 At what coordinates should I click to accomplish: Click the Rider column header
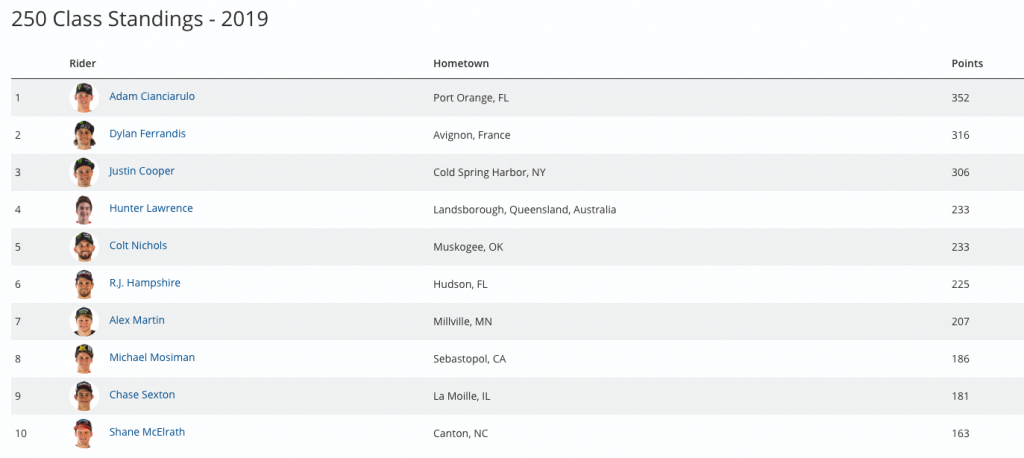pos(82,63)
